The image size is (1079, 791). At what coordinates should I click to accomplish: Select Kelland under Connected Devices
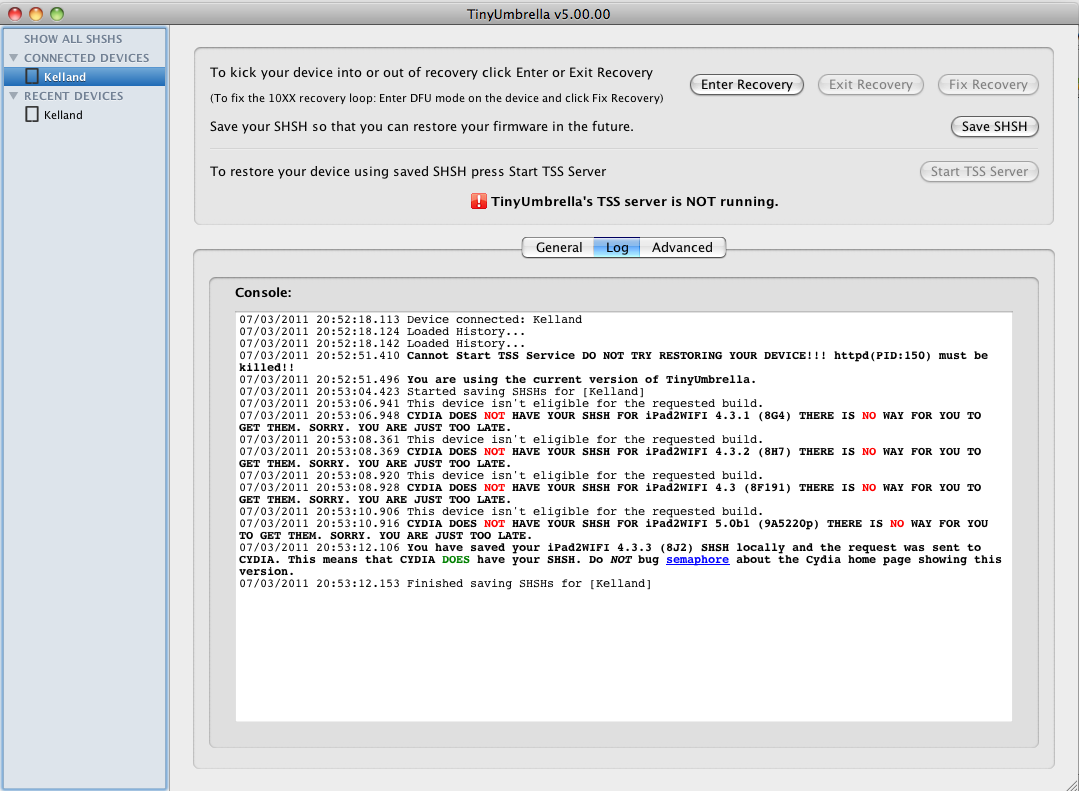85,76
